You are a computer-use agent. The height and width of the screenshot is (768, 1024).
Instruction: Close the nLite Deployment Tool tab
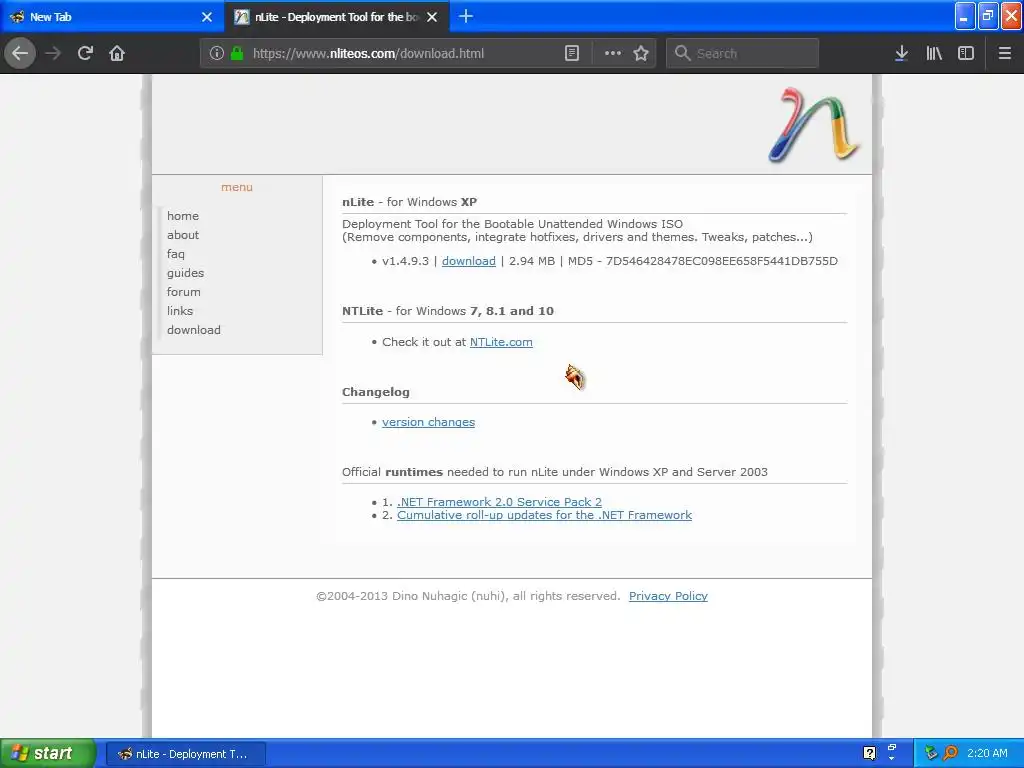click(x=432, y=17)
